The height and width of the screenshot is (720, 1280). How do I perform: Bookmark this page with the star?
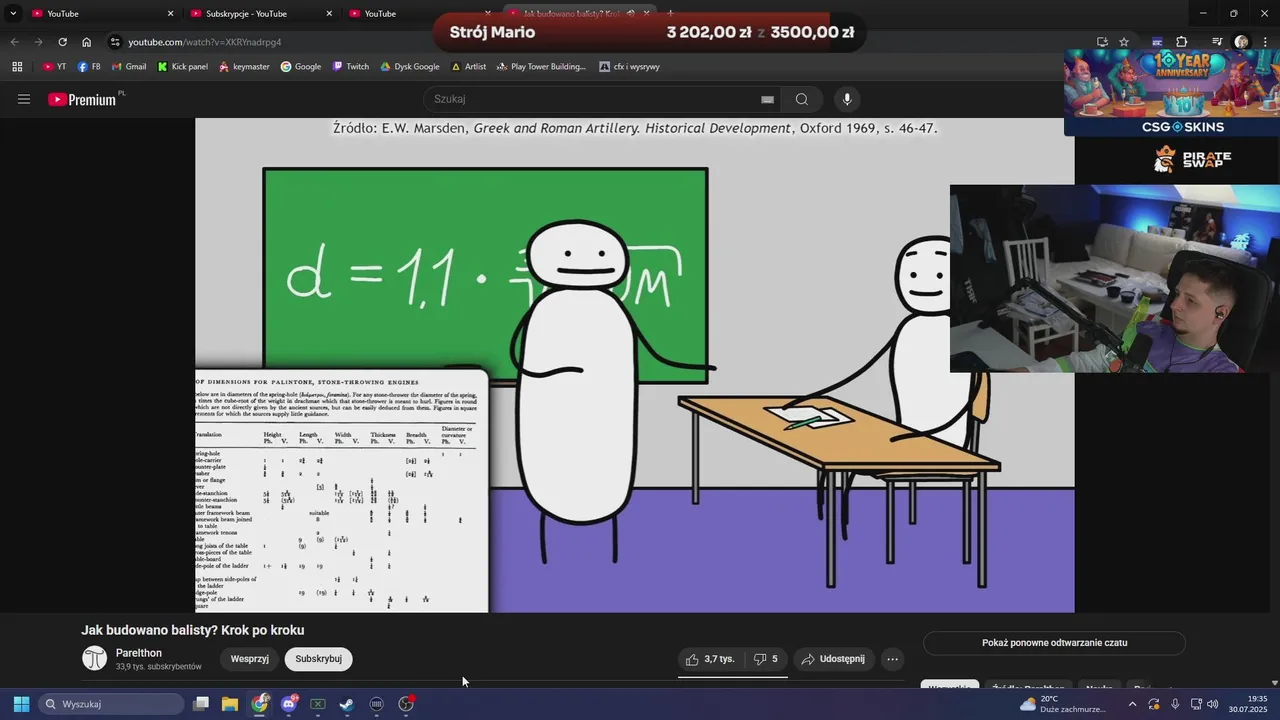click(x=1124, y=42)
